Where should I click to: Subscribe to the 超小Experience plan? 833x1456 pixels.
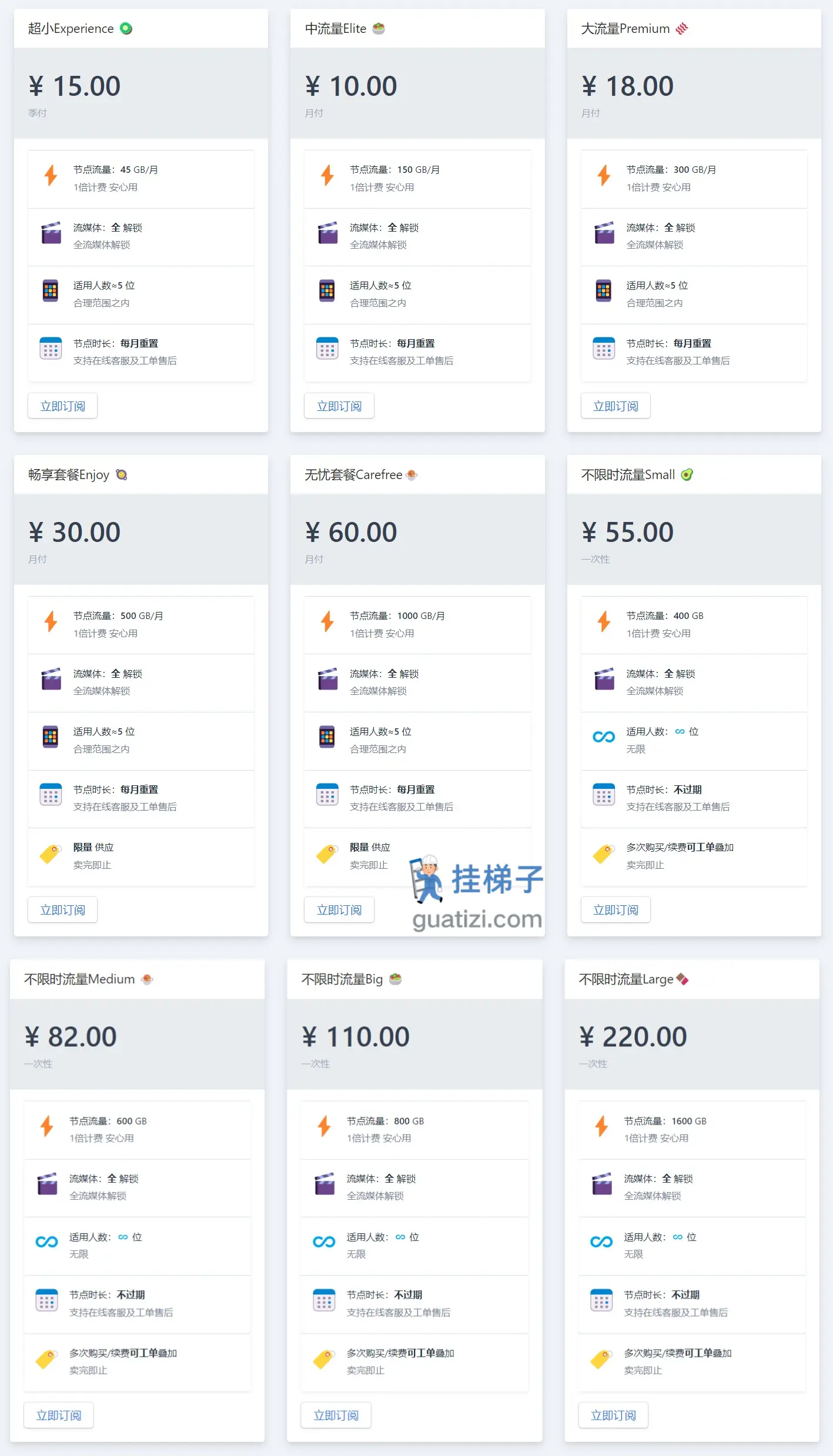click(x=62, y=406)
